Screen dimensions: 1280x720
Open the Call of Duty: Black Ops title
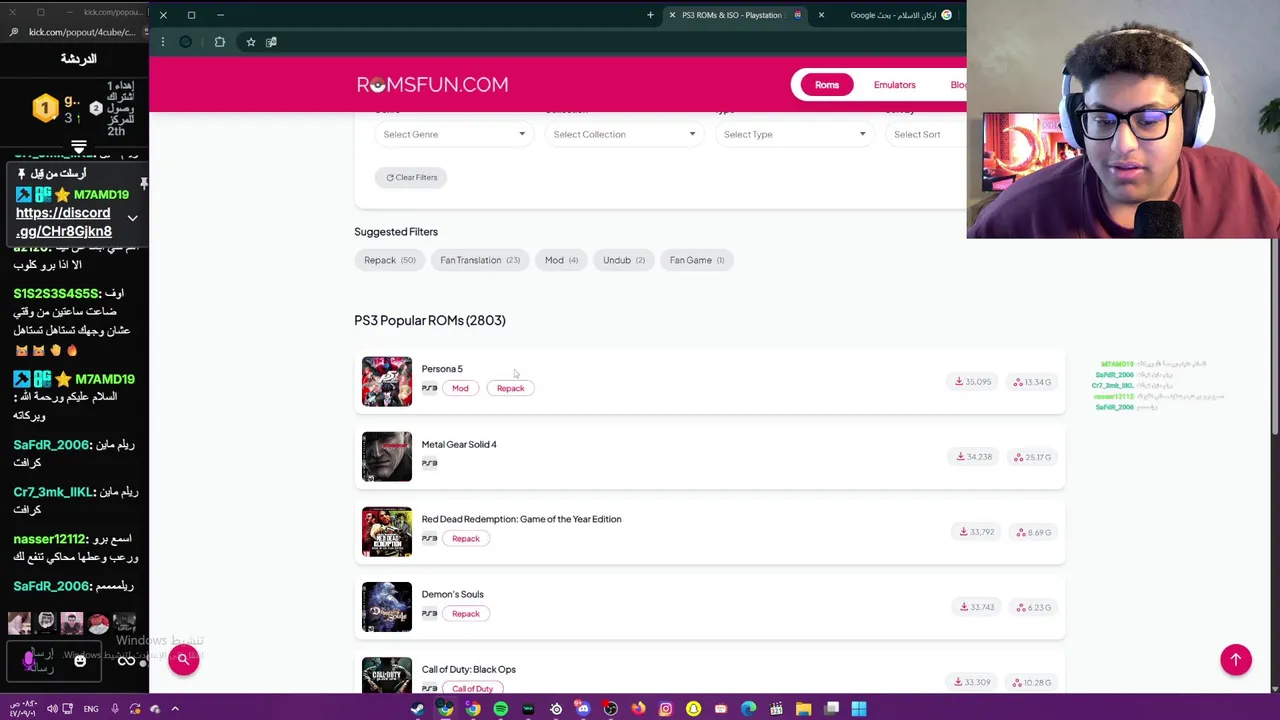[x=468, y=669]
